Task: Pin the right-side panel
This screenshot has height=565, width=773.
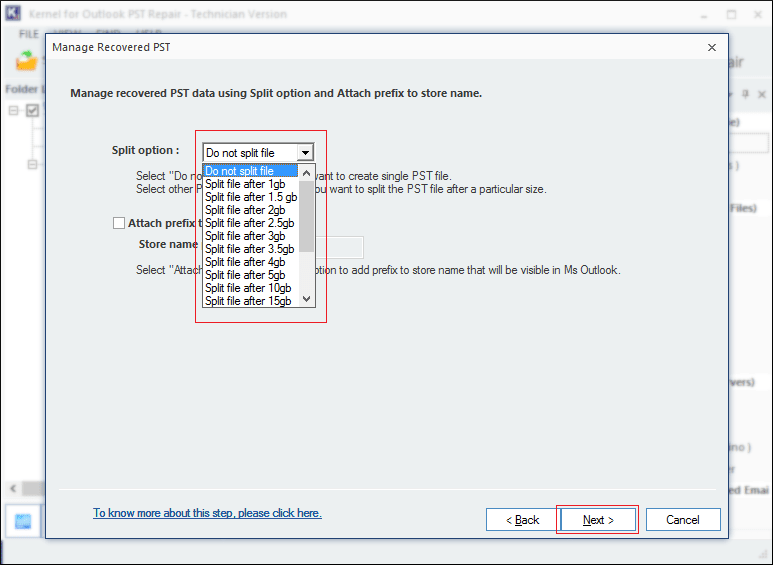Action: [745, 94]
